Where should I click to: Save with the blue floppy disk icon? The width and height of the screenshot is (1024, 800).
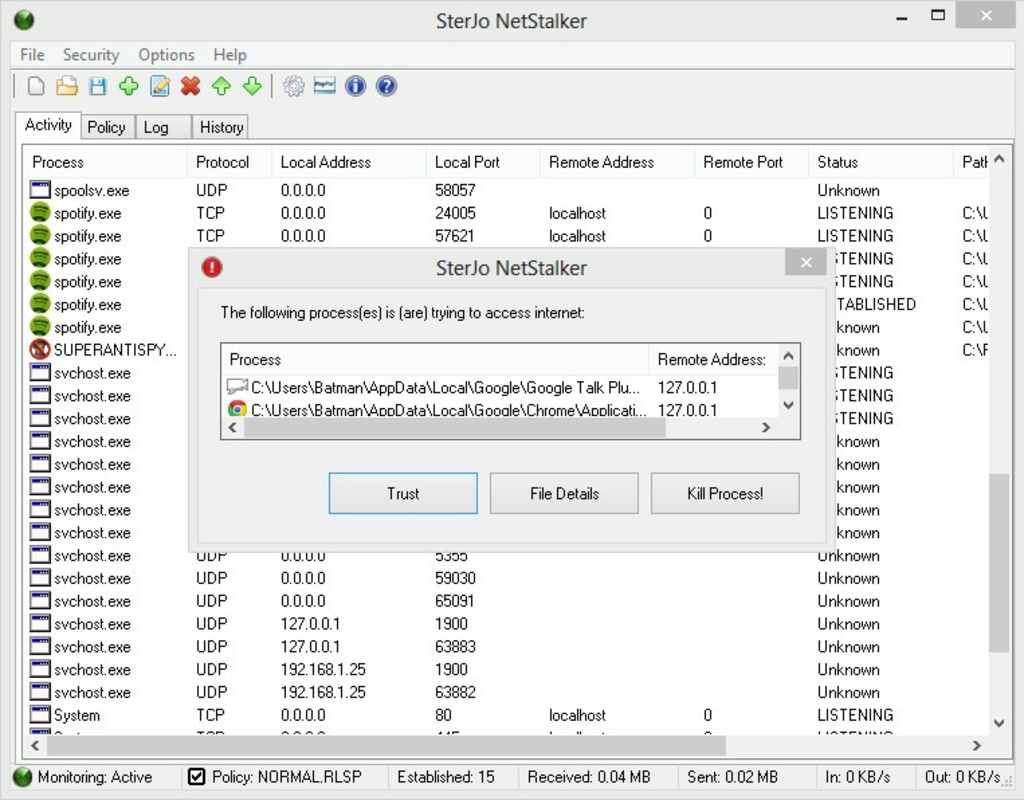click(98, 86)
